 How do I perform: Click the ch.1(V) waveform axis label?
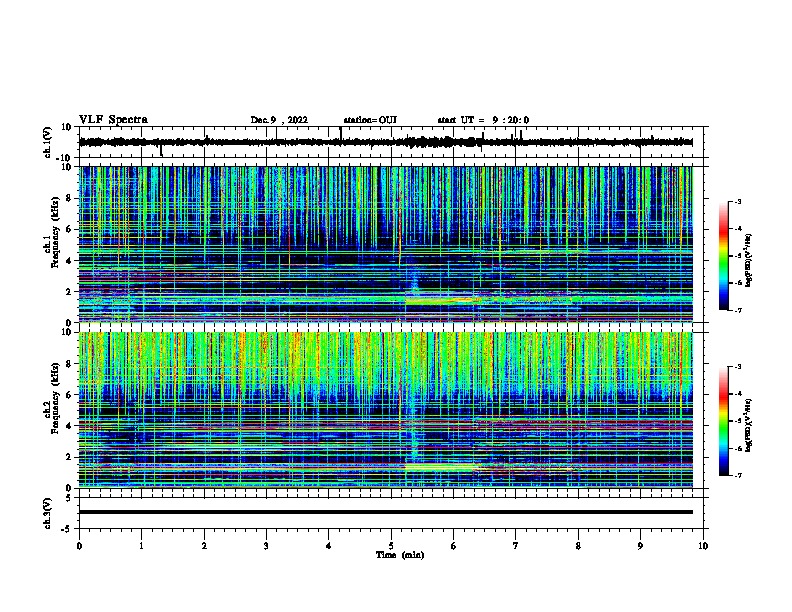[x=48, y=142]
